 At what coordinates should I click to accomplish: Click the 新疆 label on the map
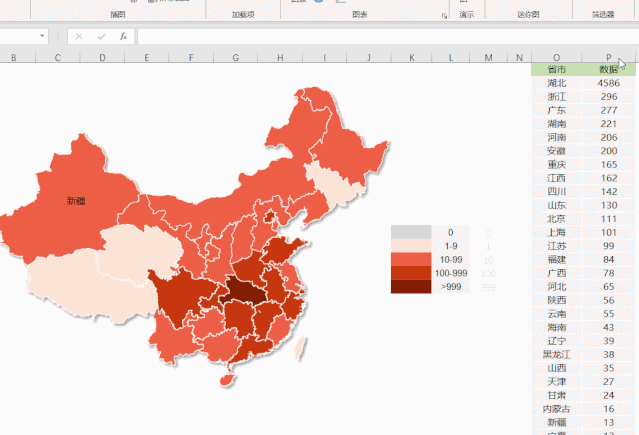[76, 201]
